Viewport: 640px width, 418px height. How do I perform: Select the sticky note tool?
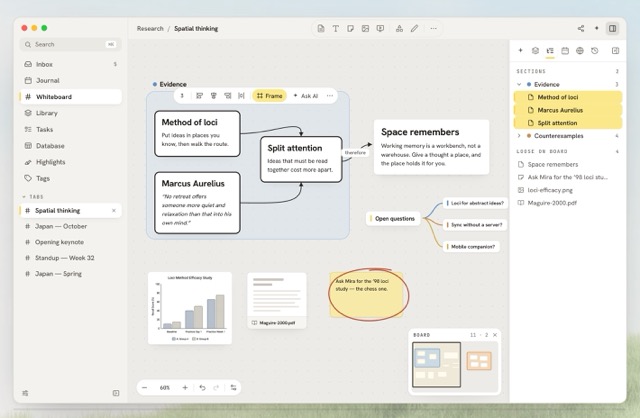coord(350,29)
